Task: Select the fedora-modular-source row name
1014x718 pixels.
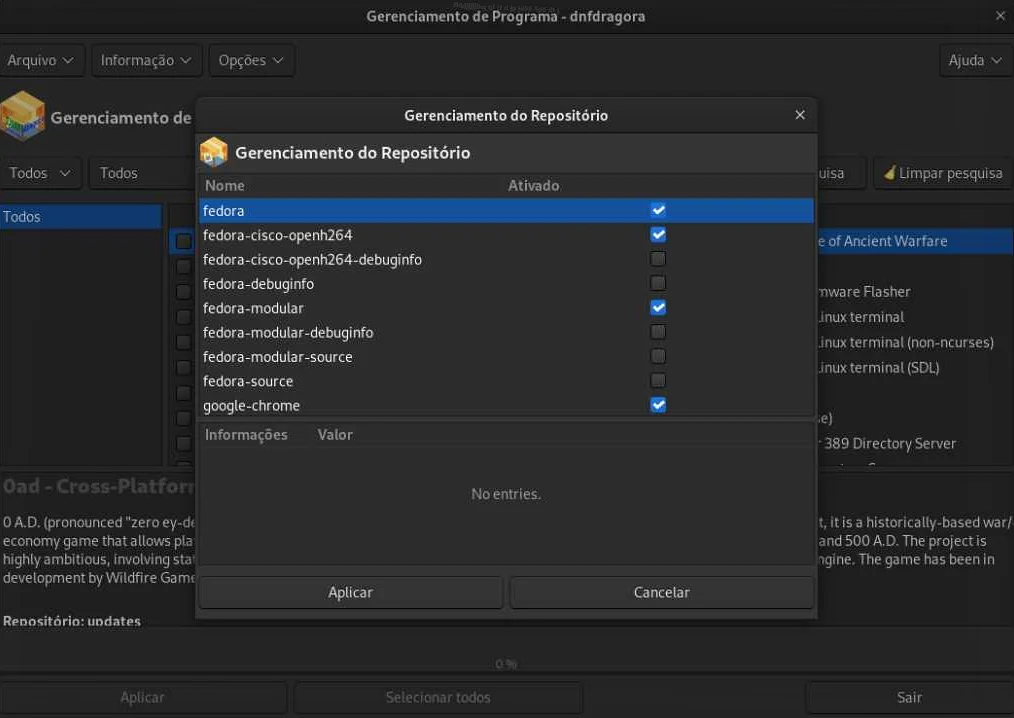Action: tap(277, 357)
